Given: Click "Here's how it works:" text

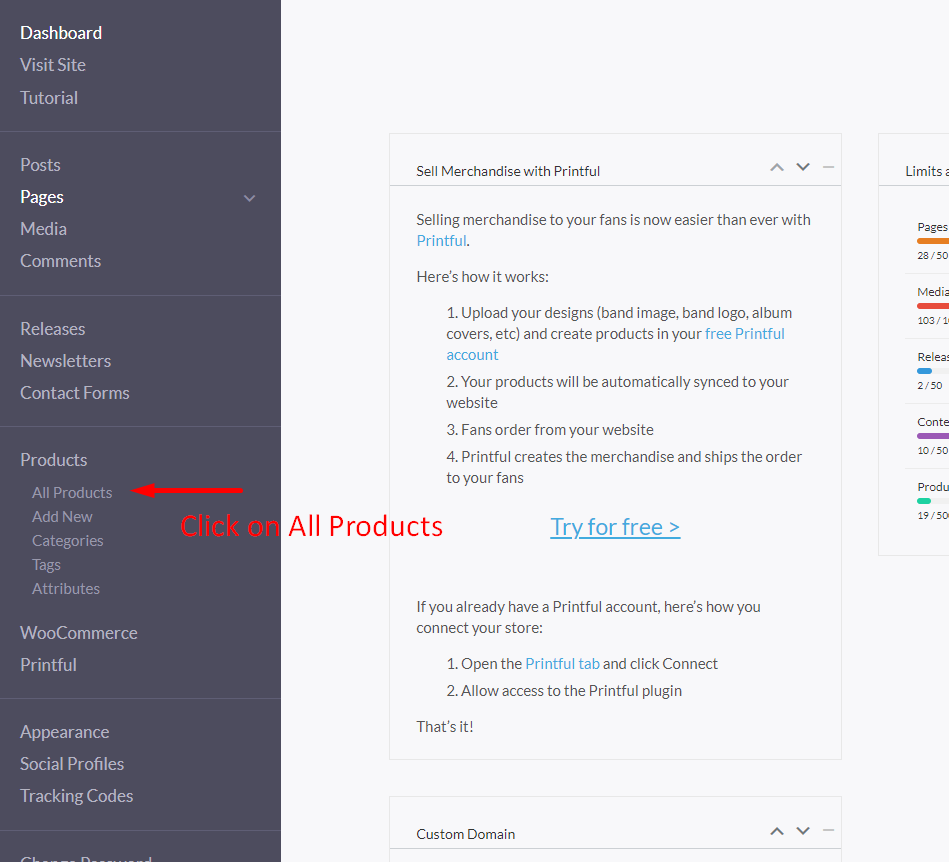Looking at the screenshot, I should (x=482, y=277).
